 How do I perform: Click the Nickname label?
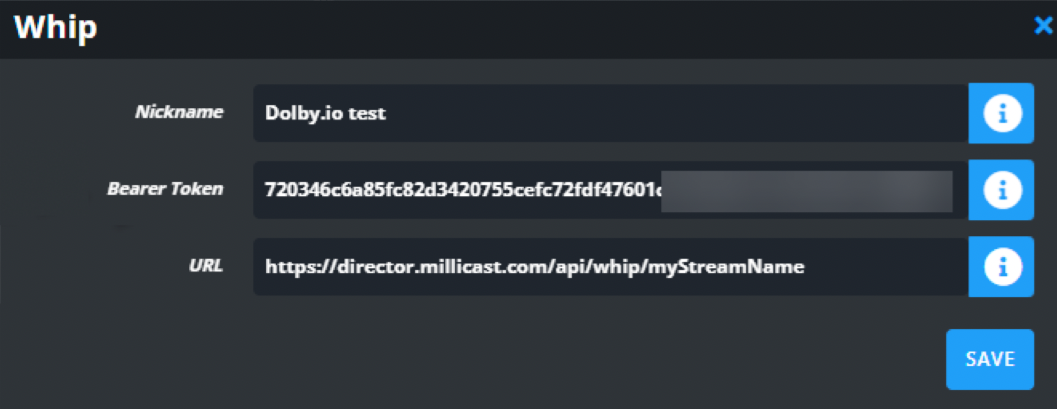(179, 112)
